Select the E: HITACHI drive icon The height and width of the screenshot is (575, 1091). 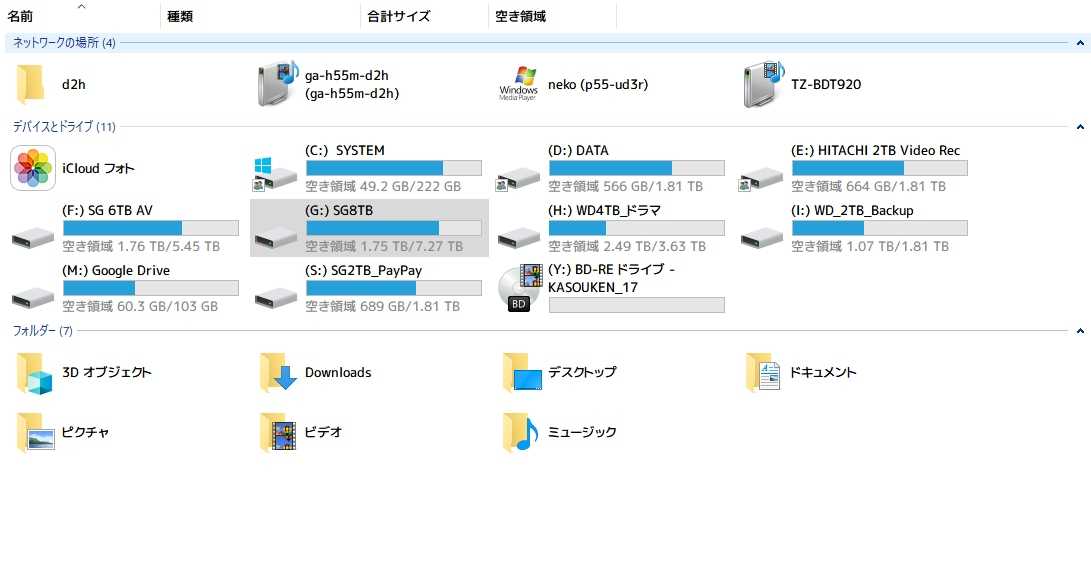pos(760,178)
